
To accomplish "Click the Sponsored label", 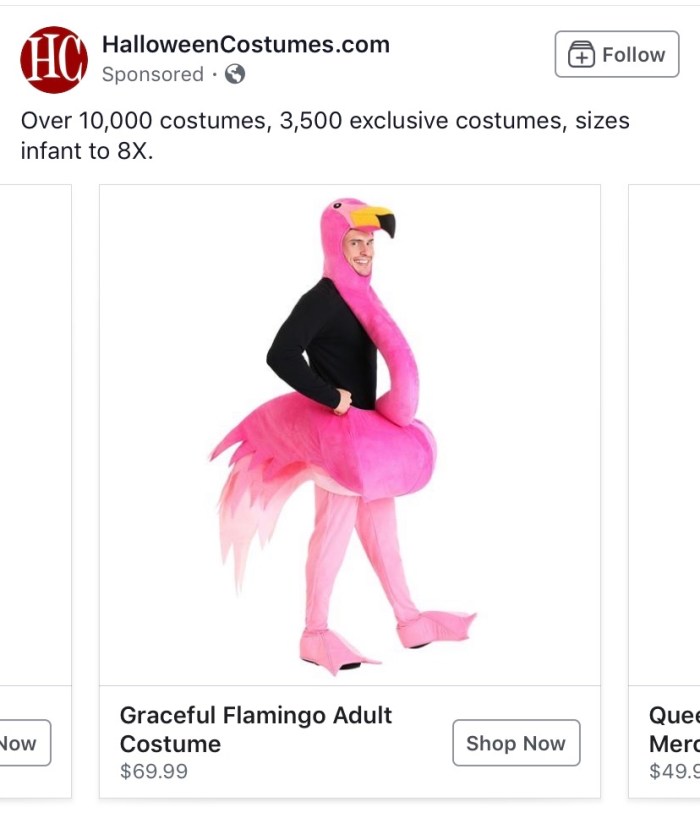I will click(x=152, y=74).
